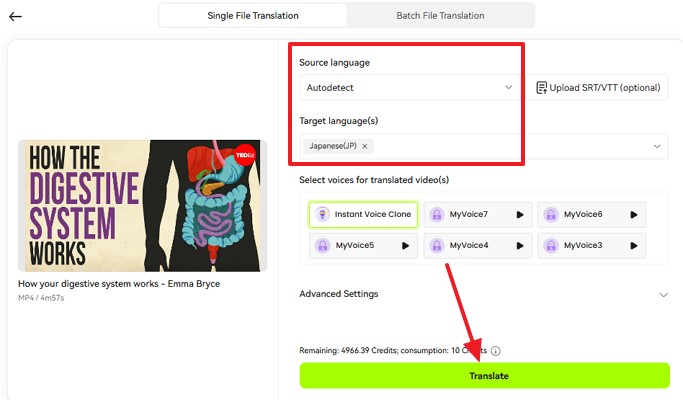Play preview of MyVoice3

pyautogui.click(x=633, y=245)
